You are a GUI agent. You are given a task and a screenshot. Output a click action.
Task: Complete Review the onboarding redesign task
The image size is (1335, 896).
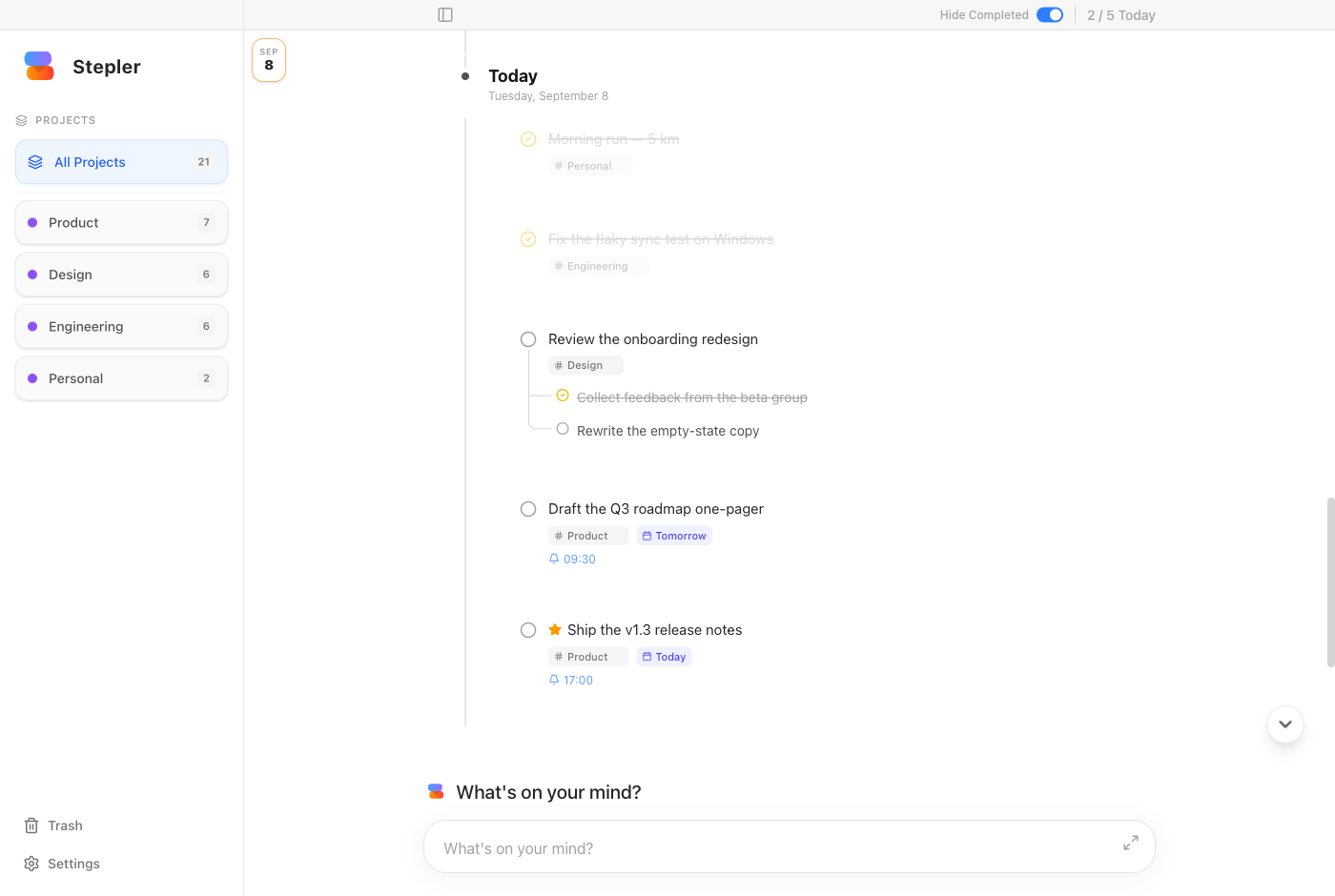click(x=528, y=339)
